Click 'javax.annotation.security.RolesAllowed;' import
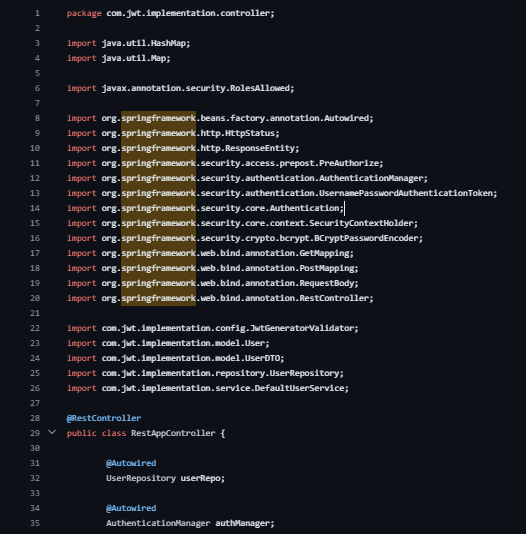 click(198, 88)
